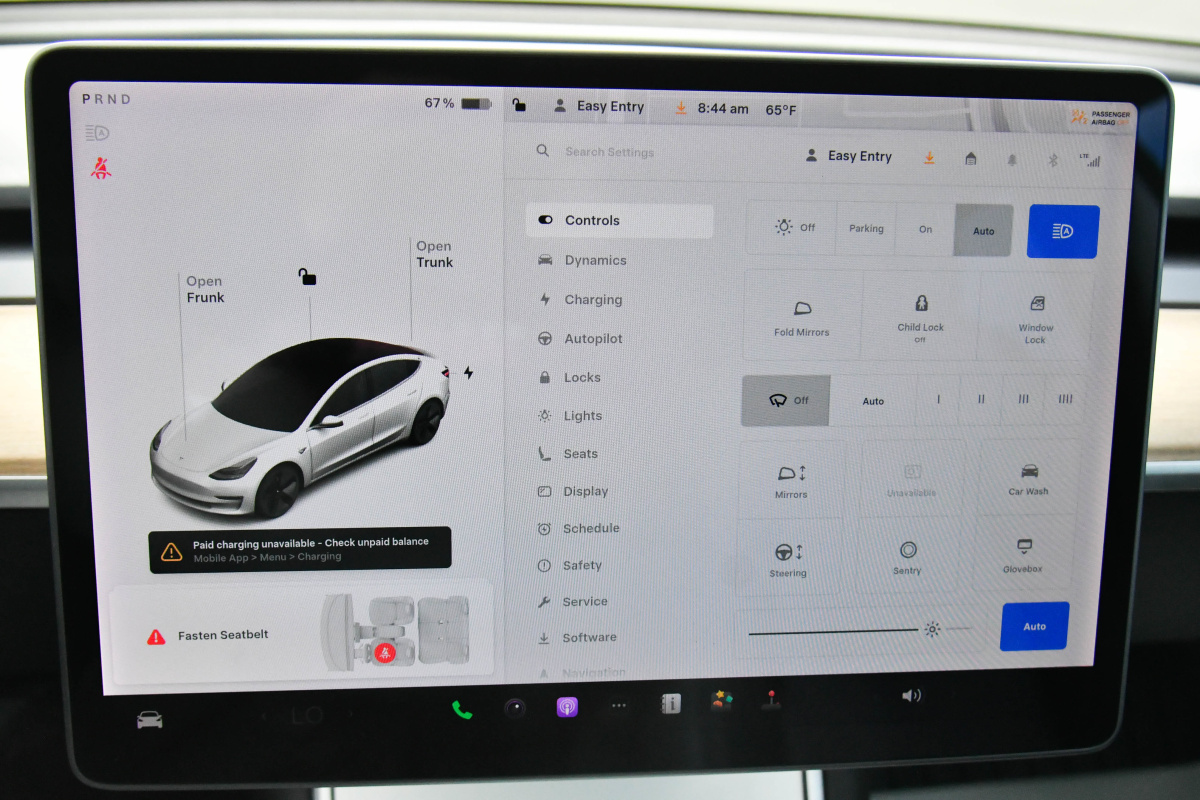Screen dimensions: 1200x800
Task: Tap the Bluetooth icon in settings header
Action: 1052,160
